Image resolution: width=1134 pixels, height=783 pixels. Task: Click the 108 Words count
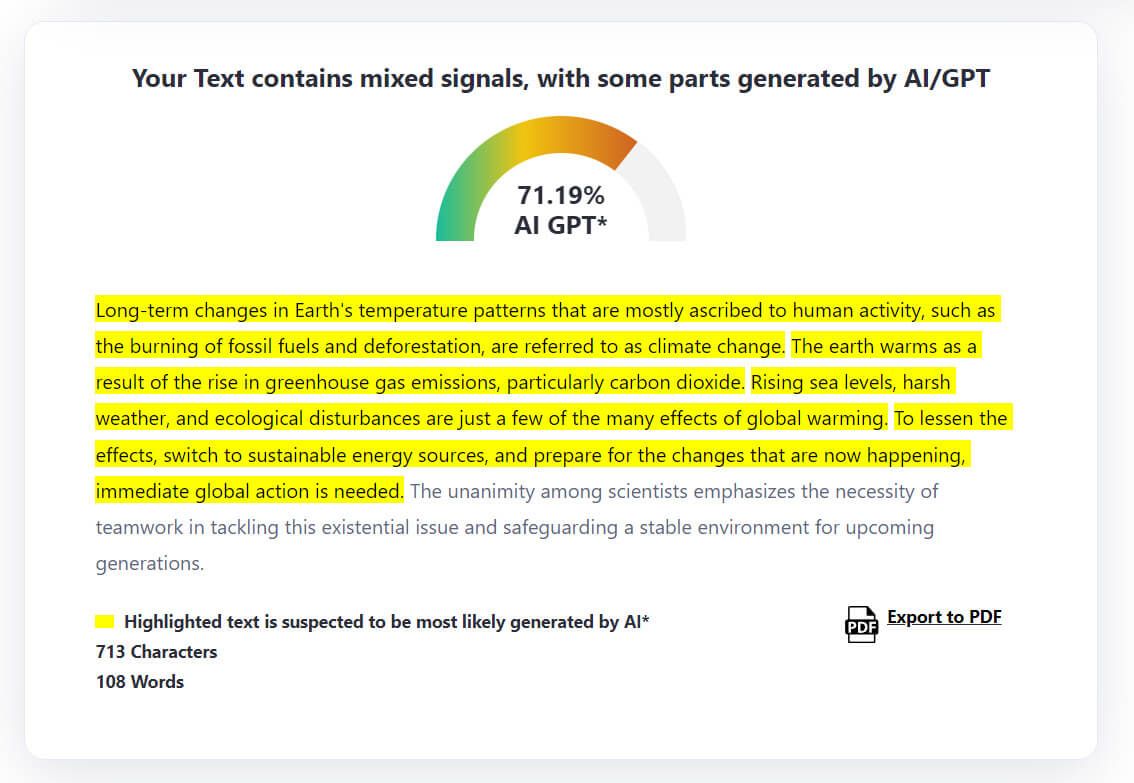pos(140,682)
